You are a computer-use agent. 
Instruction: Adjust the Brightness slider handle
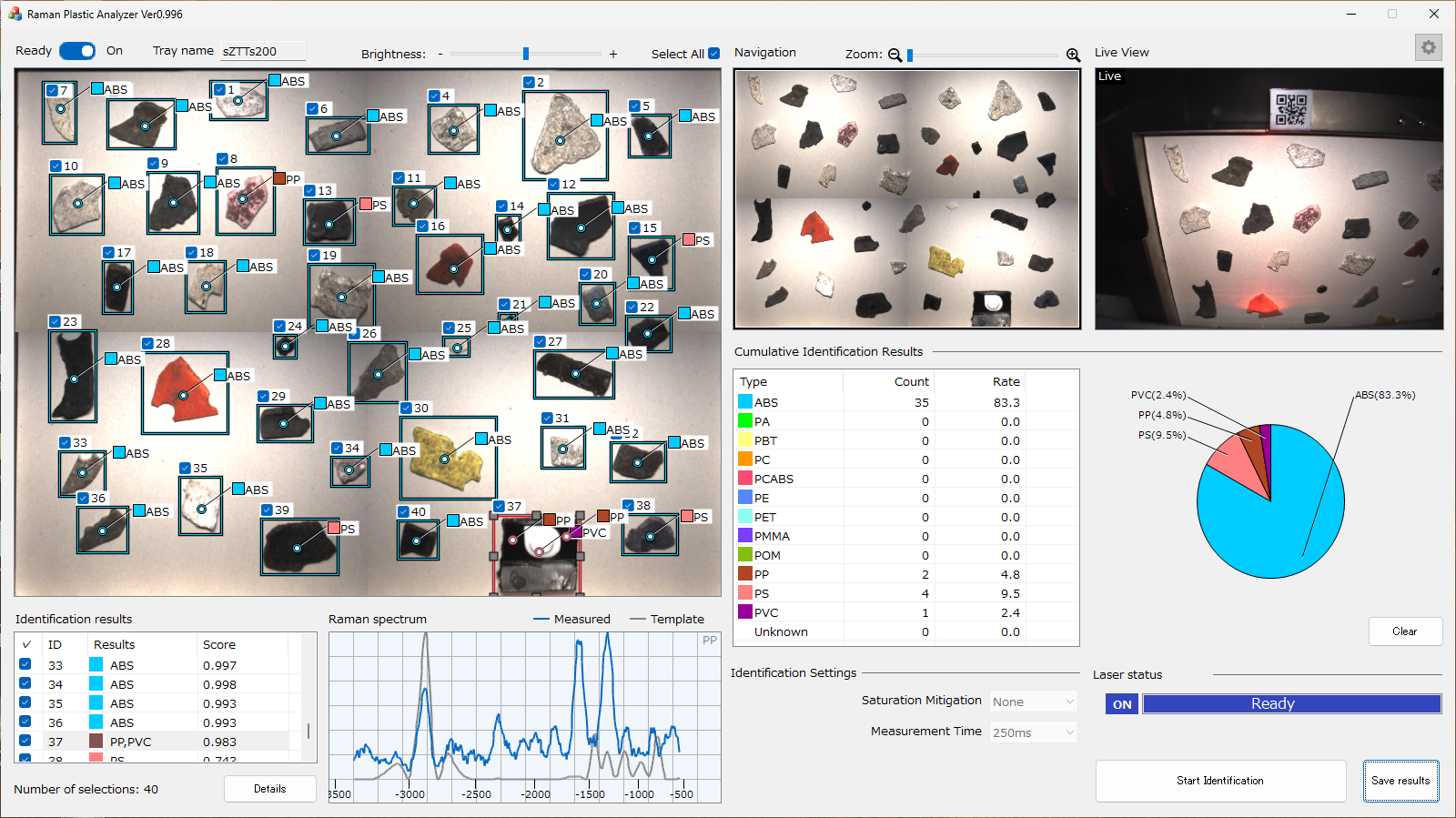[x=526, y=54]
